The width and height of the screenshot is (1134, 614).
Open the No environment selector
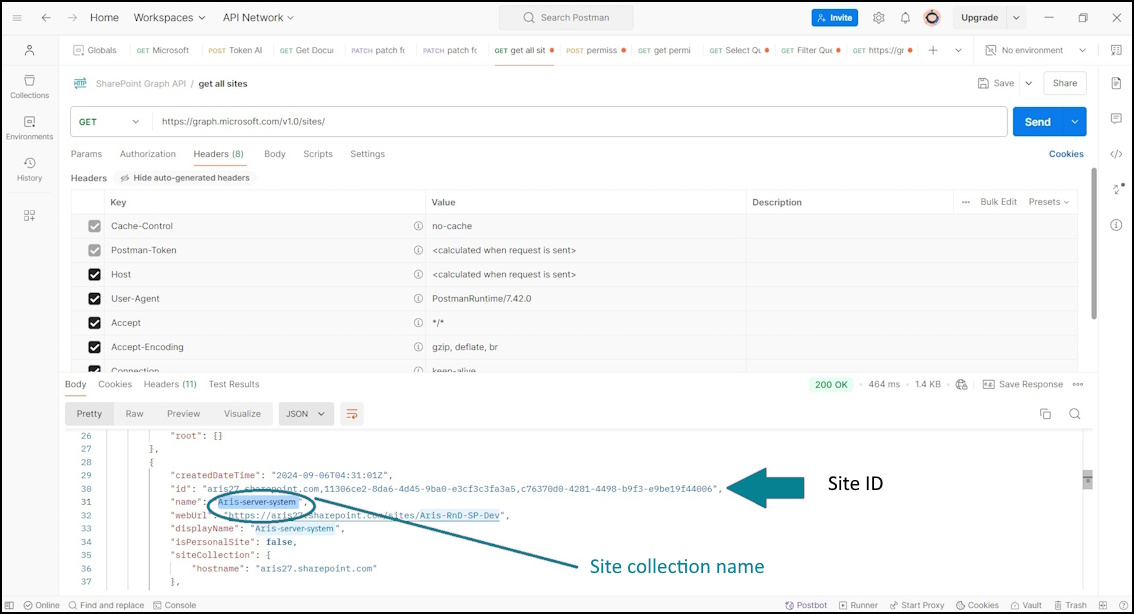[x=1036, y=50]
